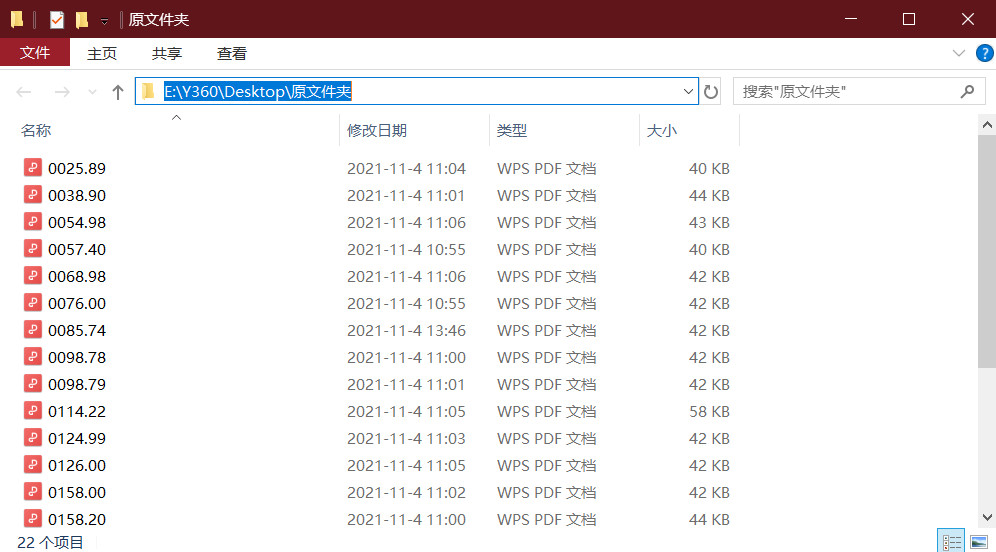Click the Properties checkmark icon in title bar

[x=57, y=20]
